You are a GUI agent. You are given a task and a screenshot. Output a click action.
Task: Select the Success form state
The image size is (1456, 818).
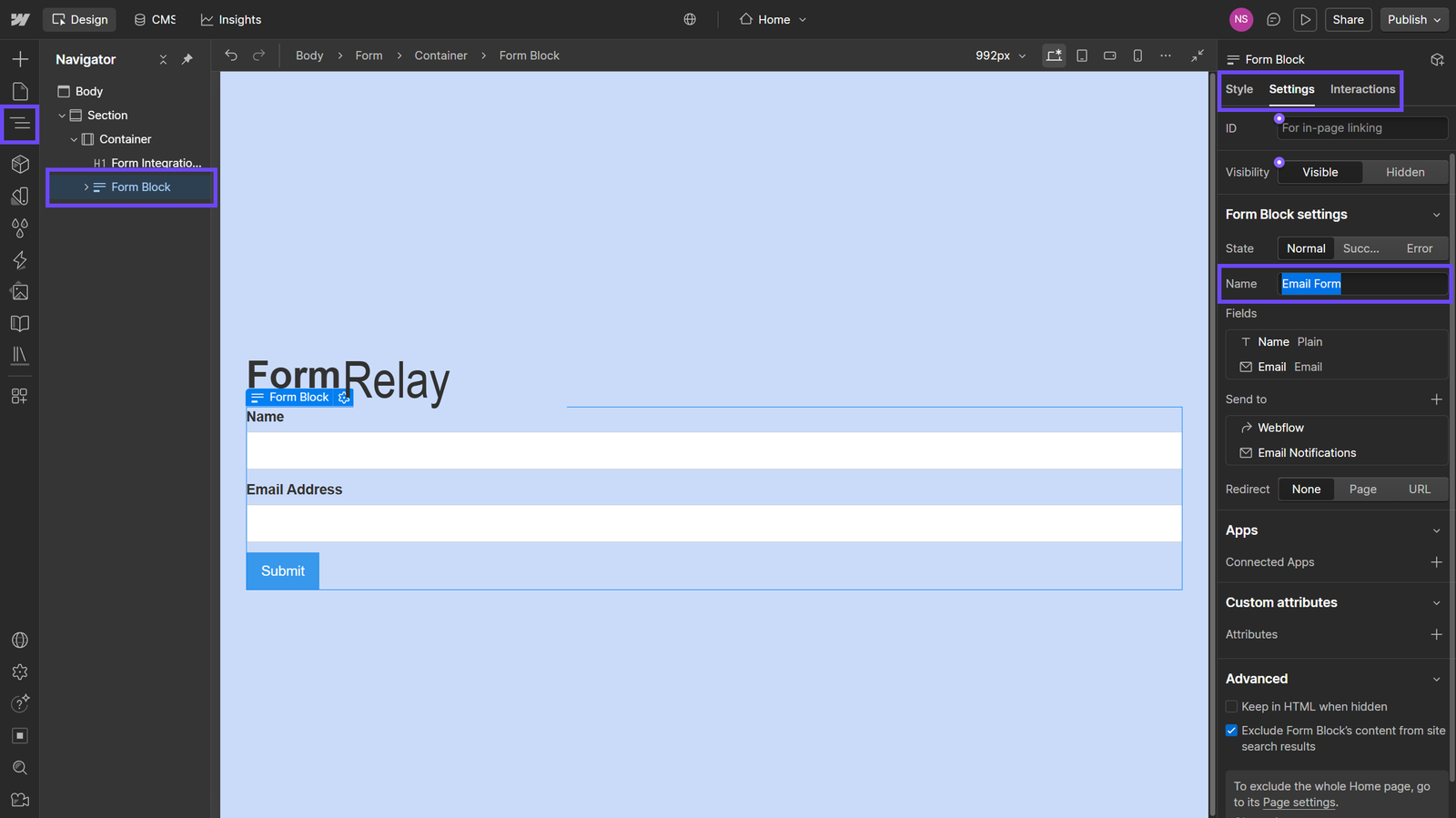pyautogui.click(x=1361, y=248)
